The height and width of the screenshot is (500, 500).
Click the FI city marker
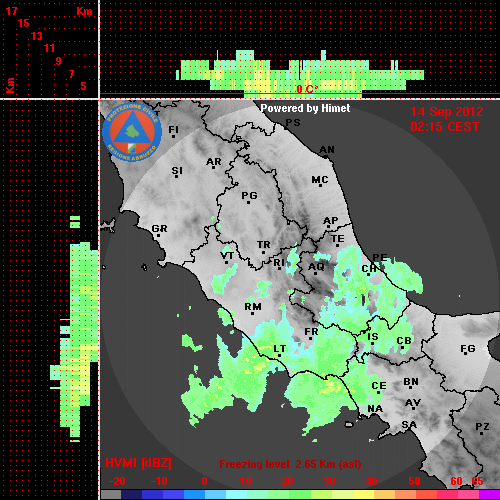click(x=173, y=131)
